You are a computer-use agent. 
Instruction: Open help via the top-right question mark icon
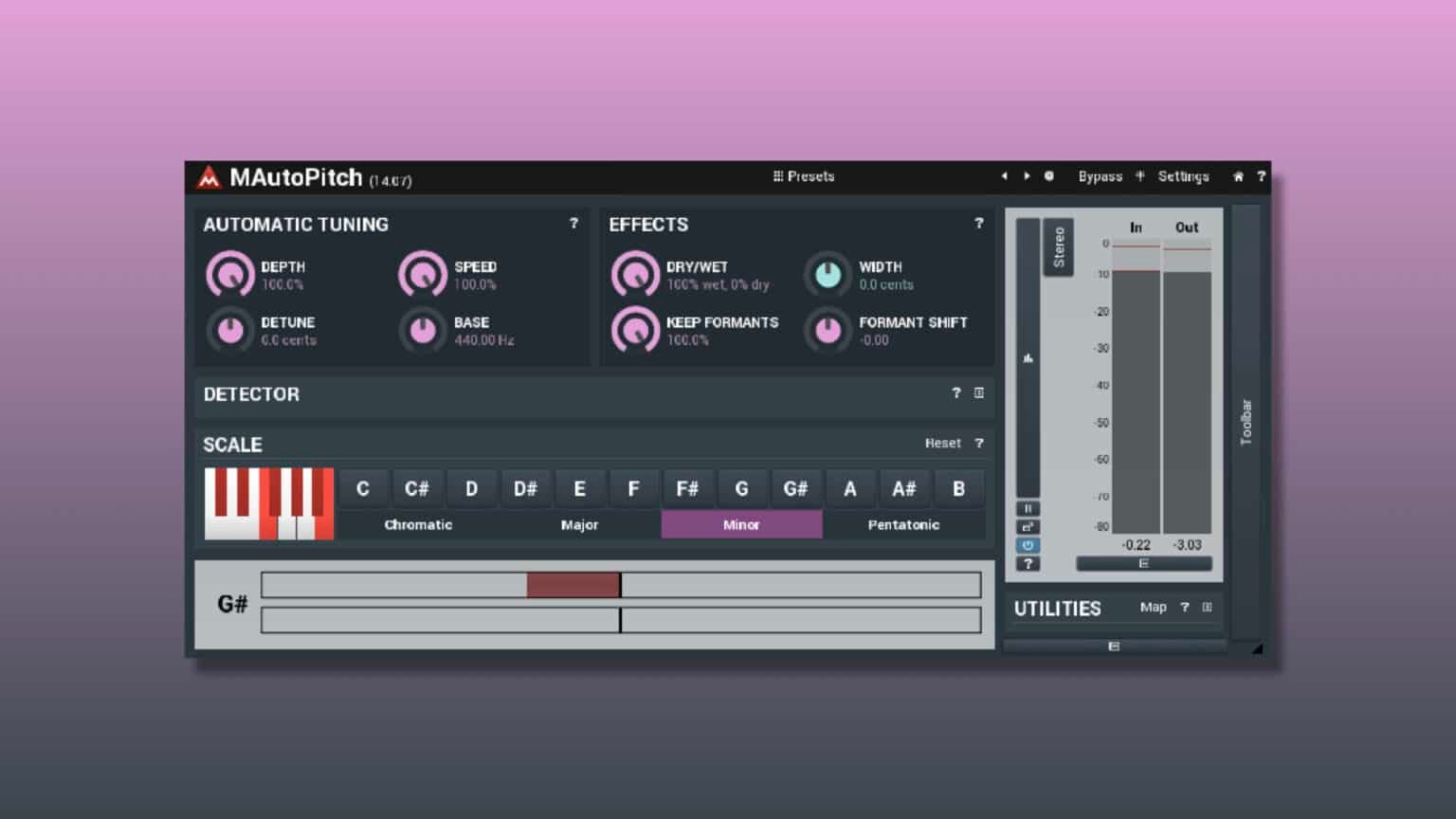point(1261,176)
